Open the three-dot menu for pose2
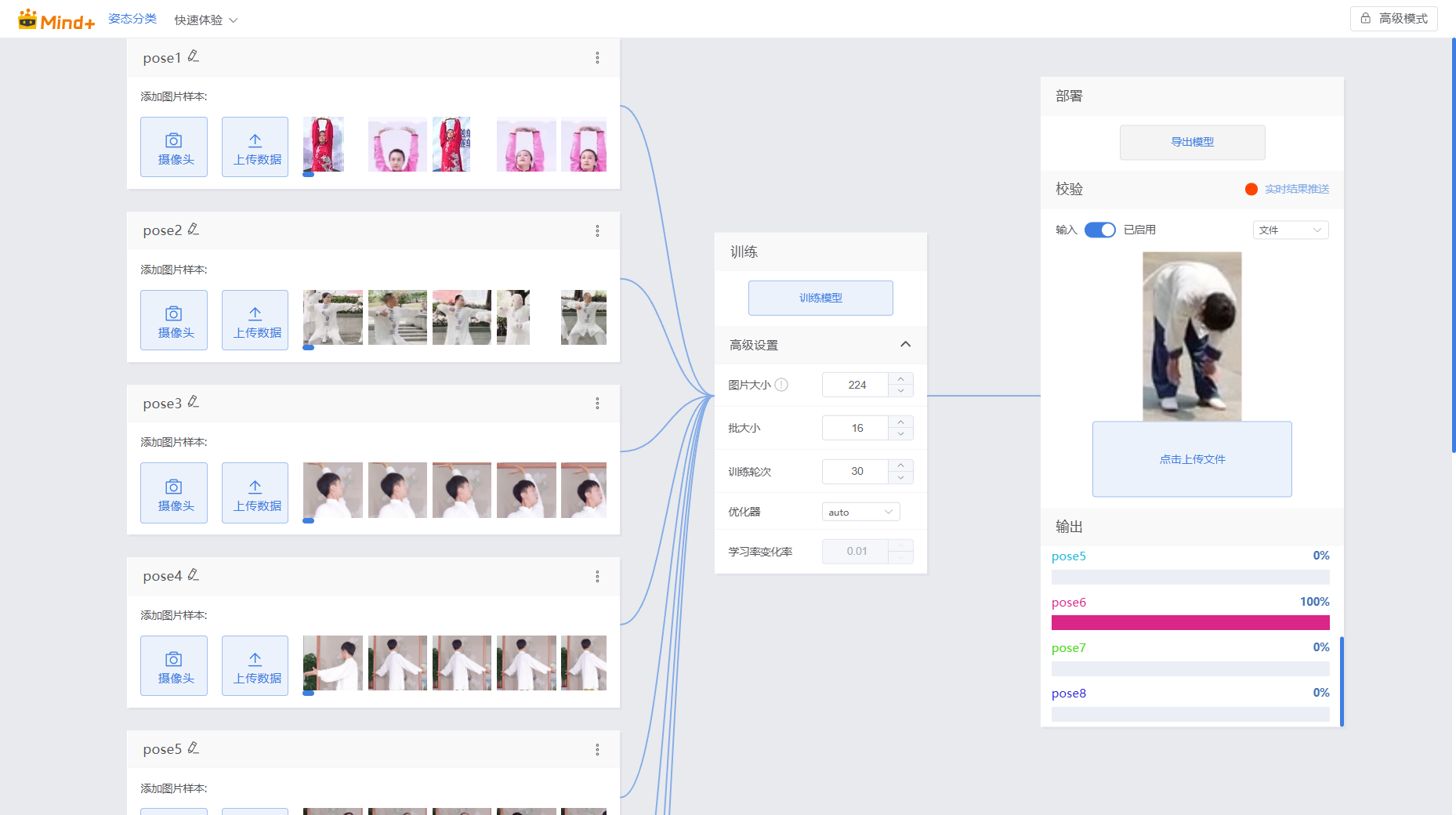 click(597, 231)
